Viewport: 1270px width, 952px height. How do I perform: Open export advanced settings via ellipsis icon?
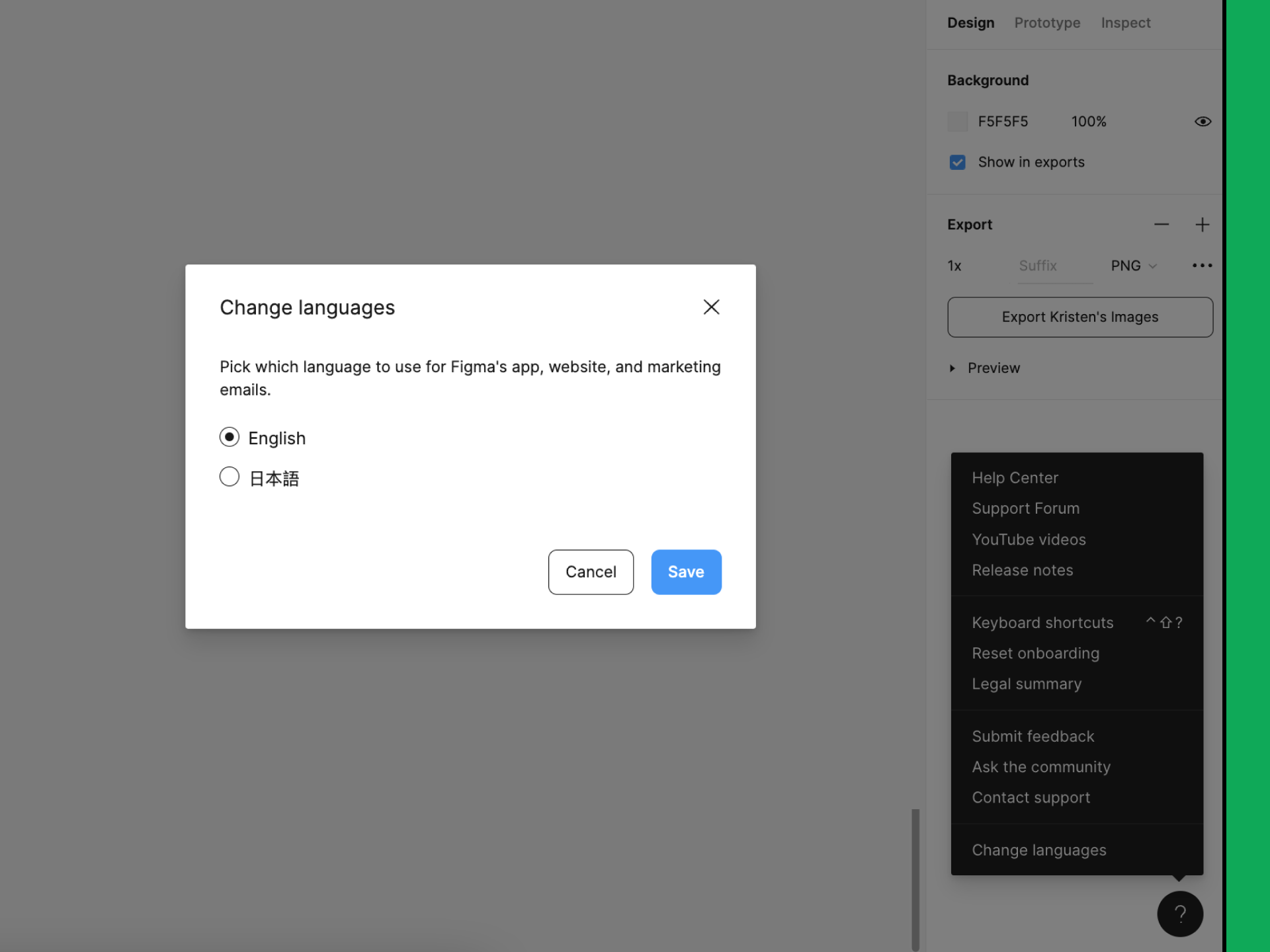(x=1202, y=265)
